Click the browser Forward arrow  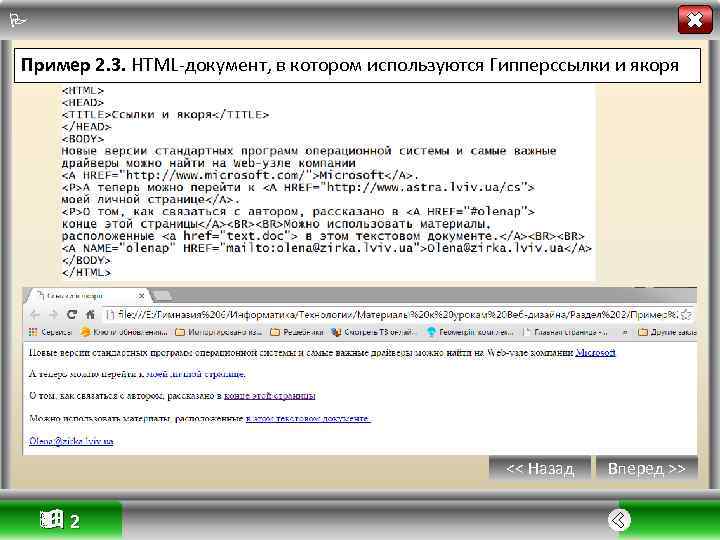click(53, 315)
